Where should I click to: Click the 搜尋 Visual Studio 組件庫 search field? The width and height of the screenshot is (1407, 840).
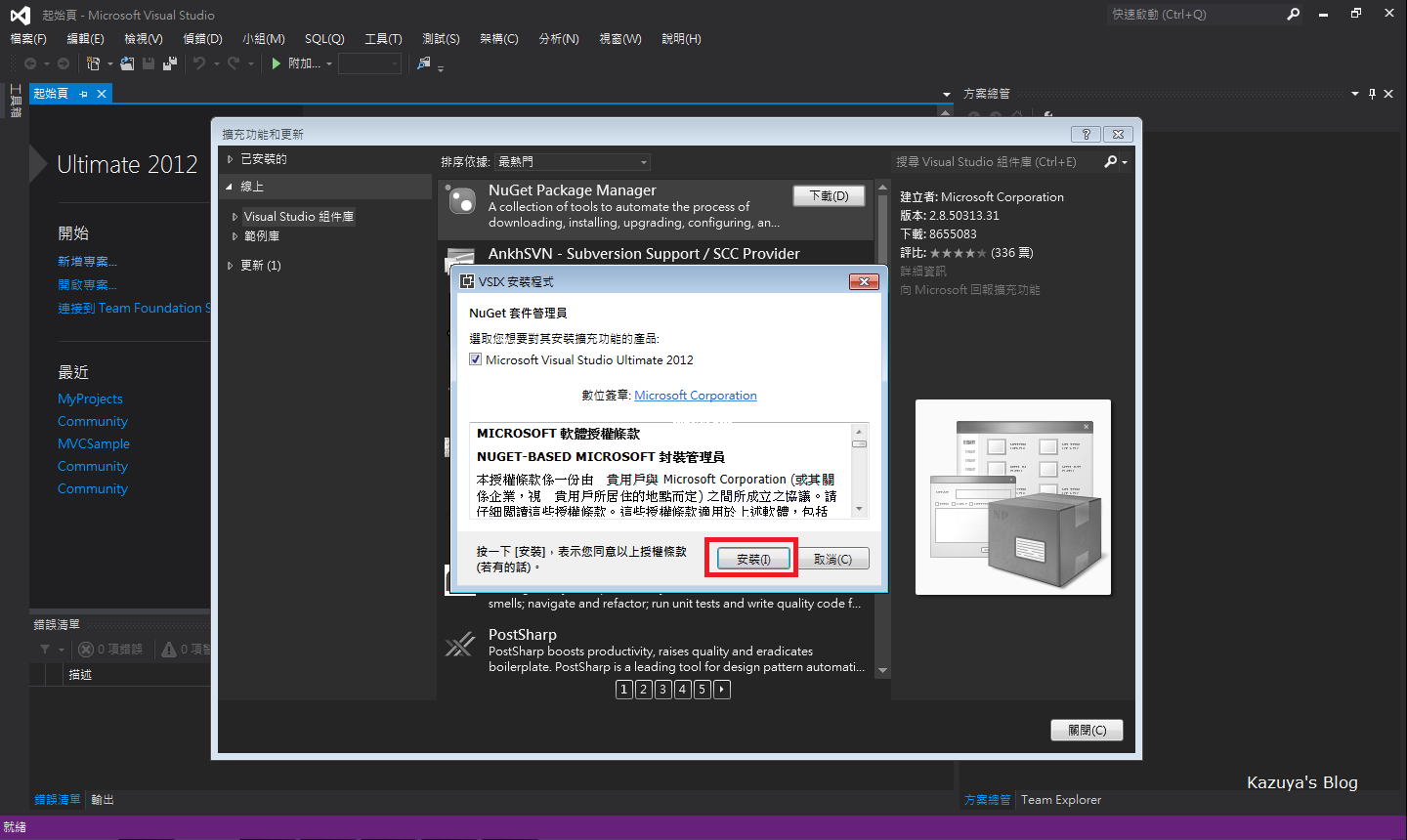[997, 162]
